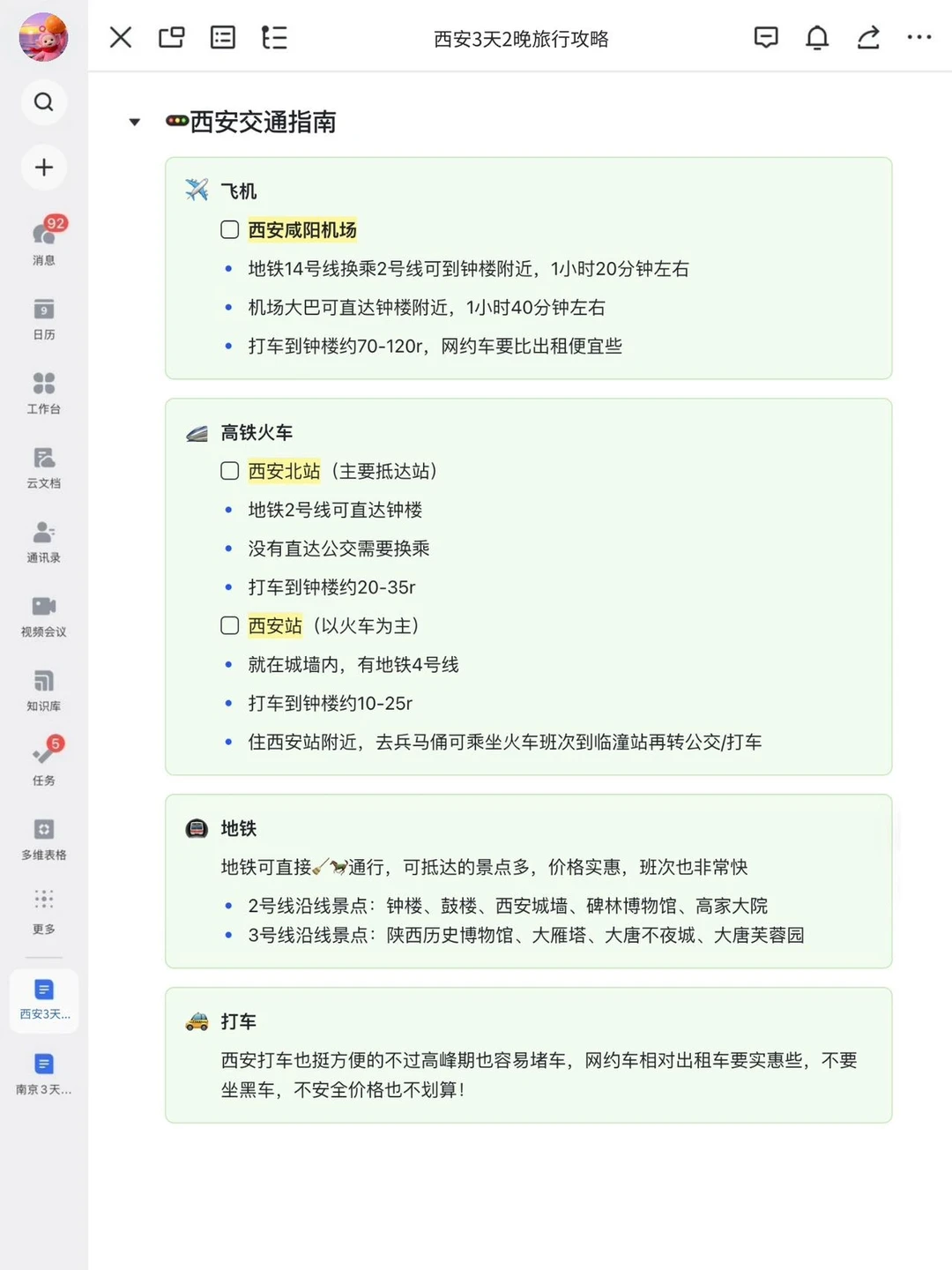This screenshot has width=952, height=1270.
Task: Open search with the magnifier icon
Action: 43,102
